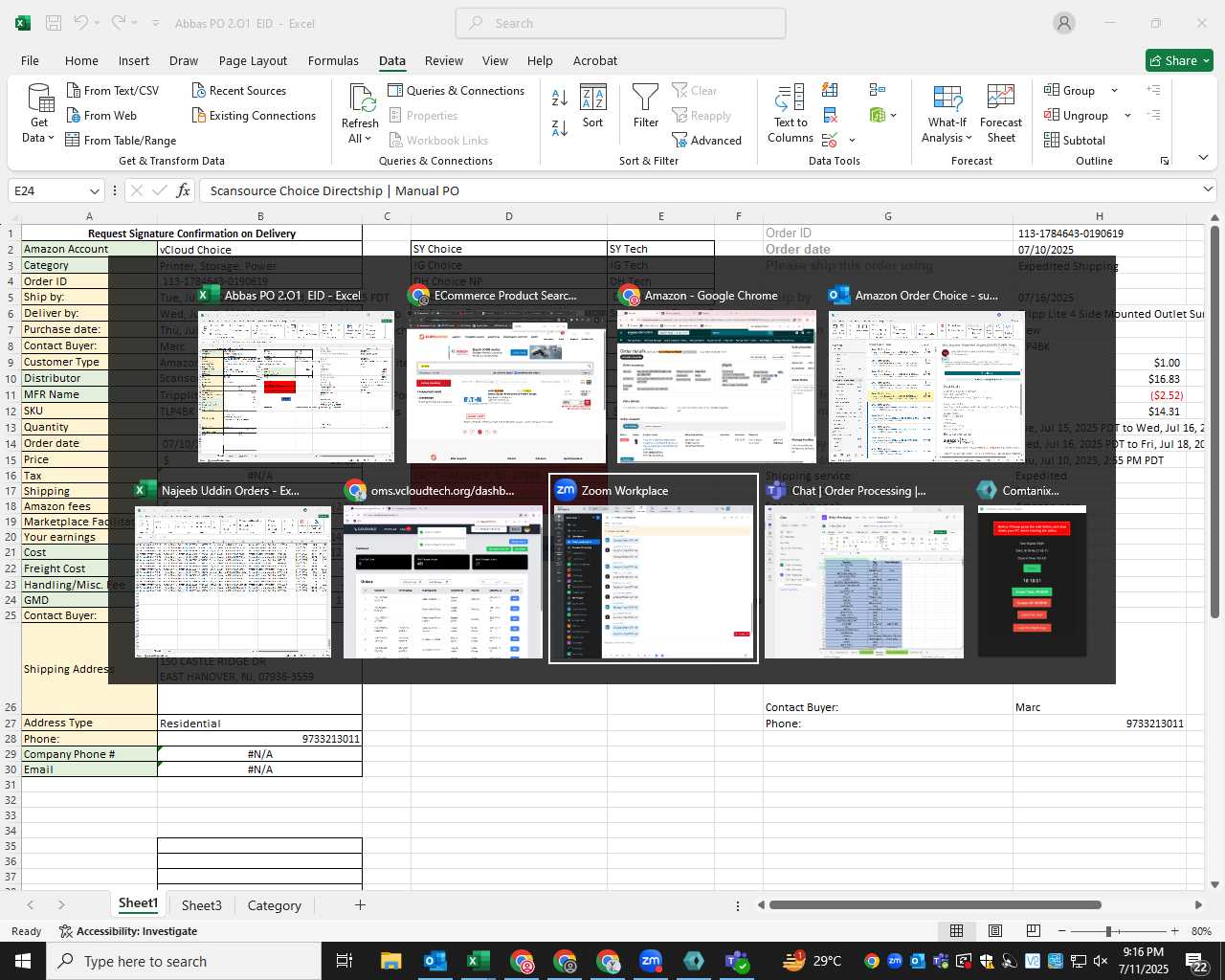
Task: Click the What-If Analysis icon
Action: pyautogui.click(x=947, y=99)
